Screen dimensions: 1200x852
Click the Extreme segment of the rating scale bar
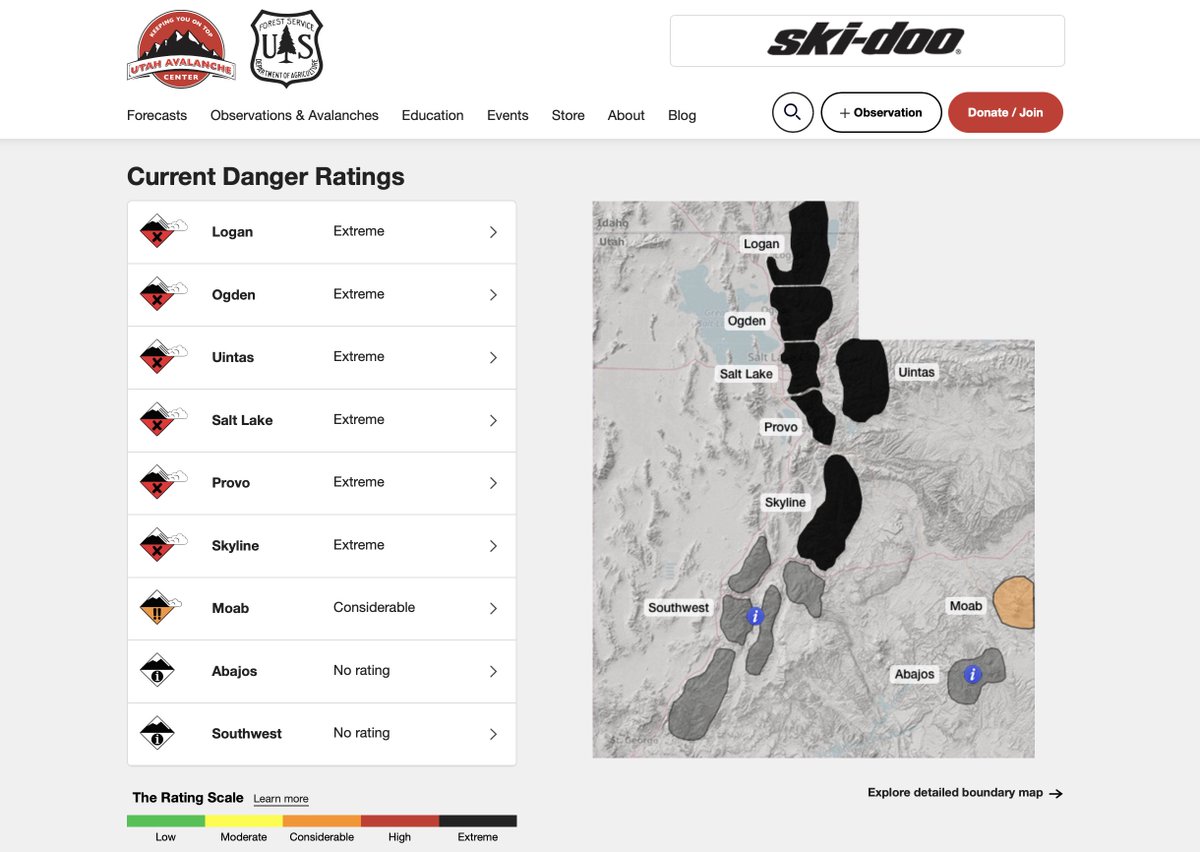tap(478, 820)
